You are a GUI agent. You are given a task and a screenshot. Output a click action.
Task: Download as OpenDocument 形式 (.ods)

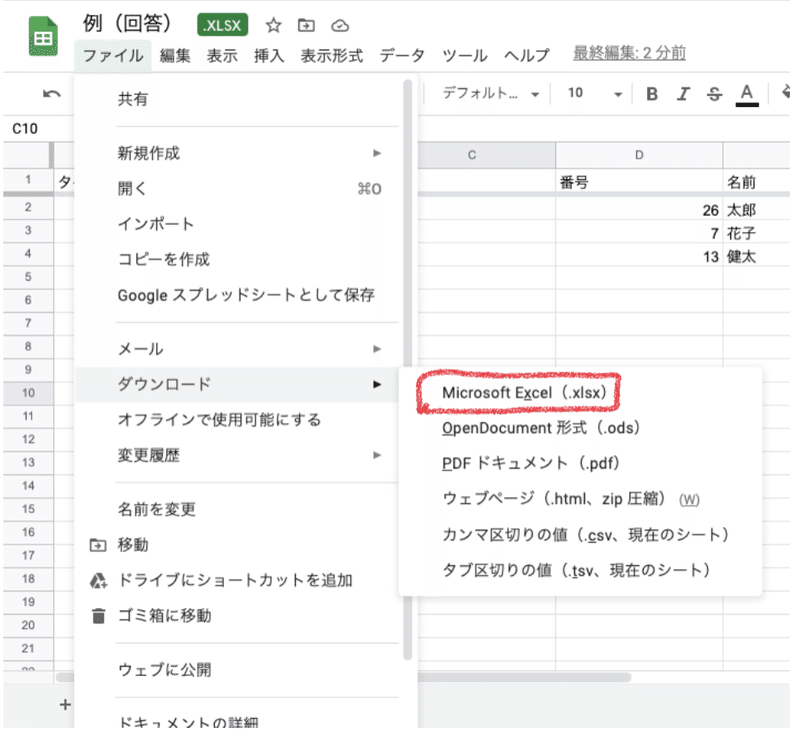[x=580, y=428]
